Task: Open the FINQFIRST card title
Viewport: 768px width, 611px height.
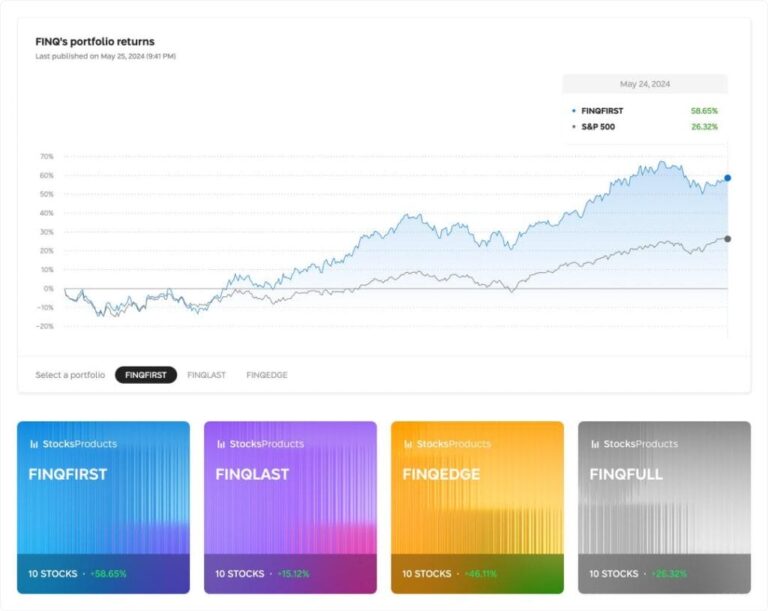Action: 67,475
